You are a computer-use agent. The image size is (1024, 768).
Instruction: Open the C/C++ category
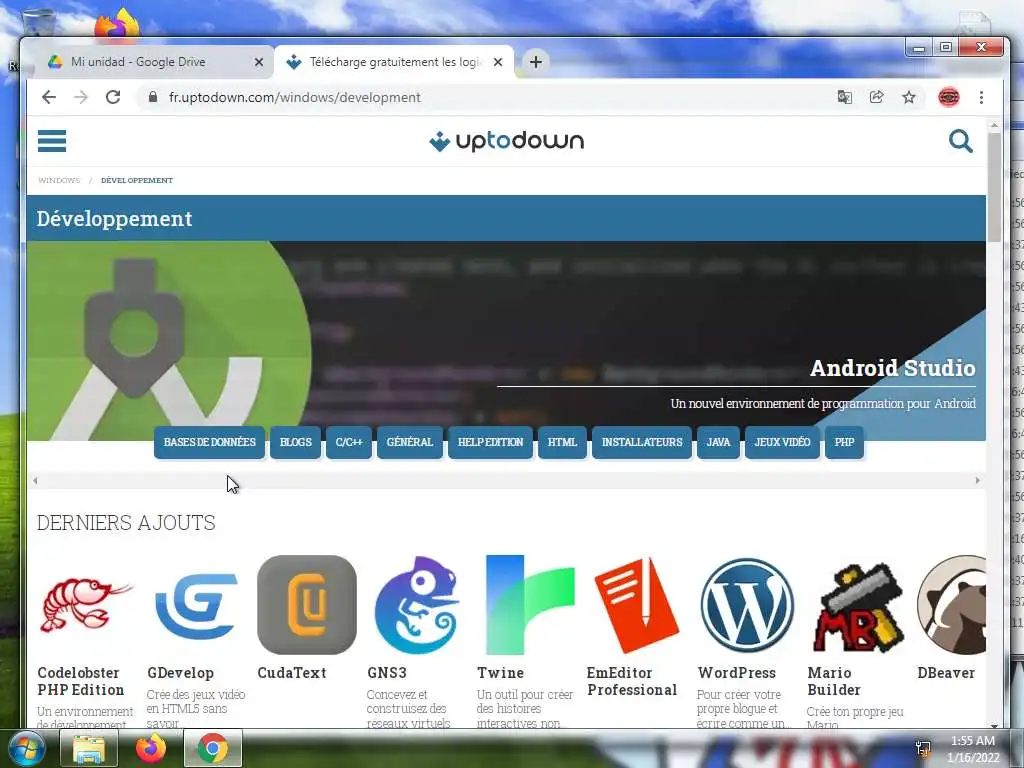(x=349, y=442)
